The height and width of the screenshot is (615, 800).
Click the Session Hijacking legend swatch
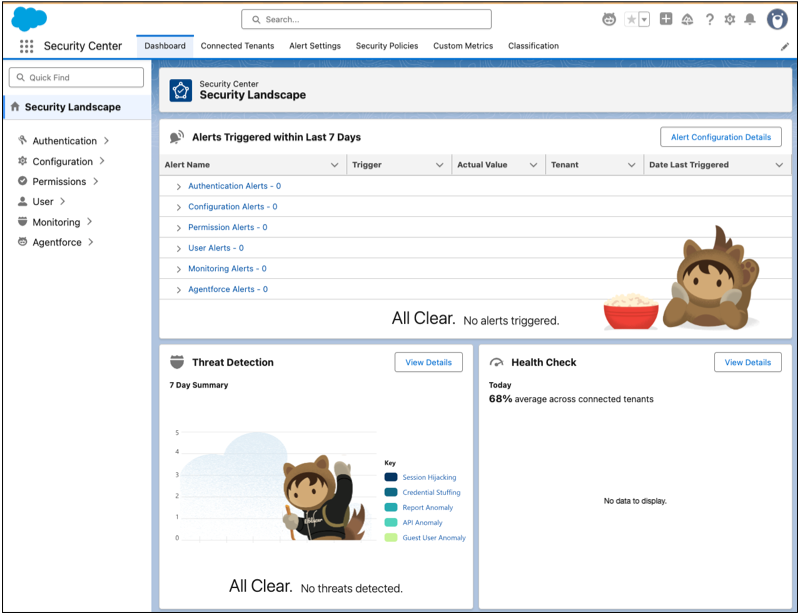[390, 477]
